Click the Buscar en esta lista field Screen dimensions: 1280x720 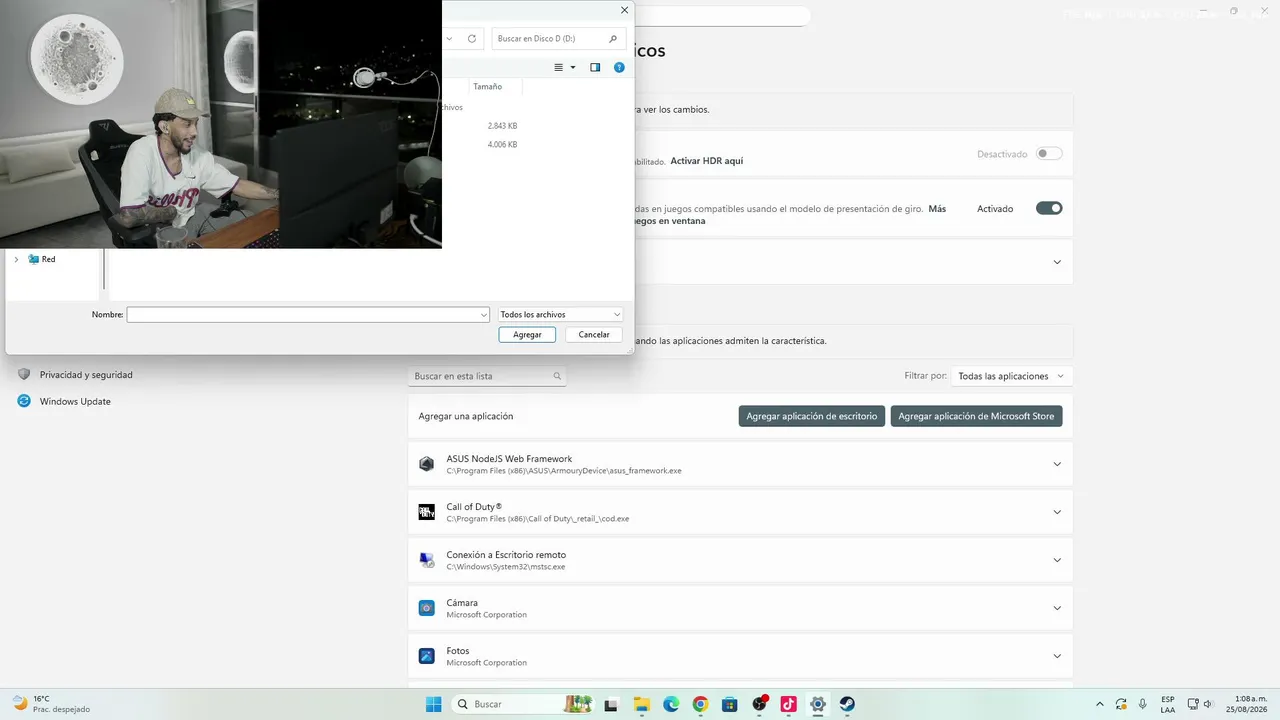tap(487, 376)
